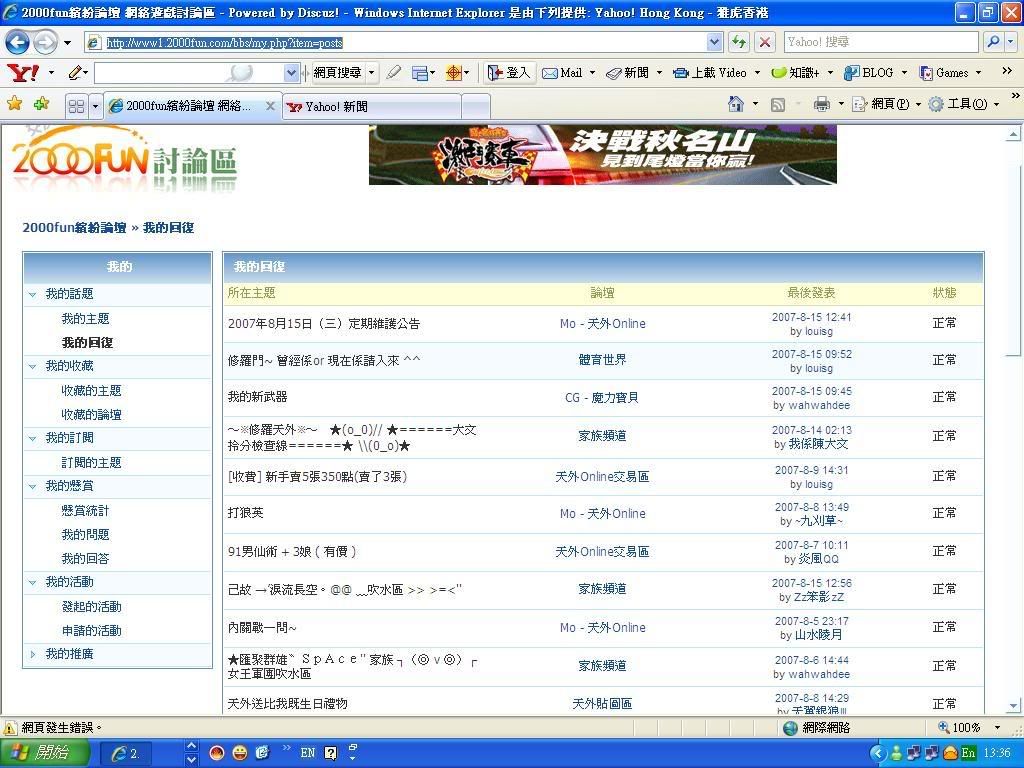
Task: Click the IE Back navigation button
Action: [17, 42]
